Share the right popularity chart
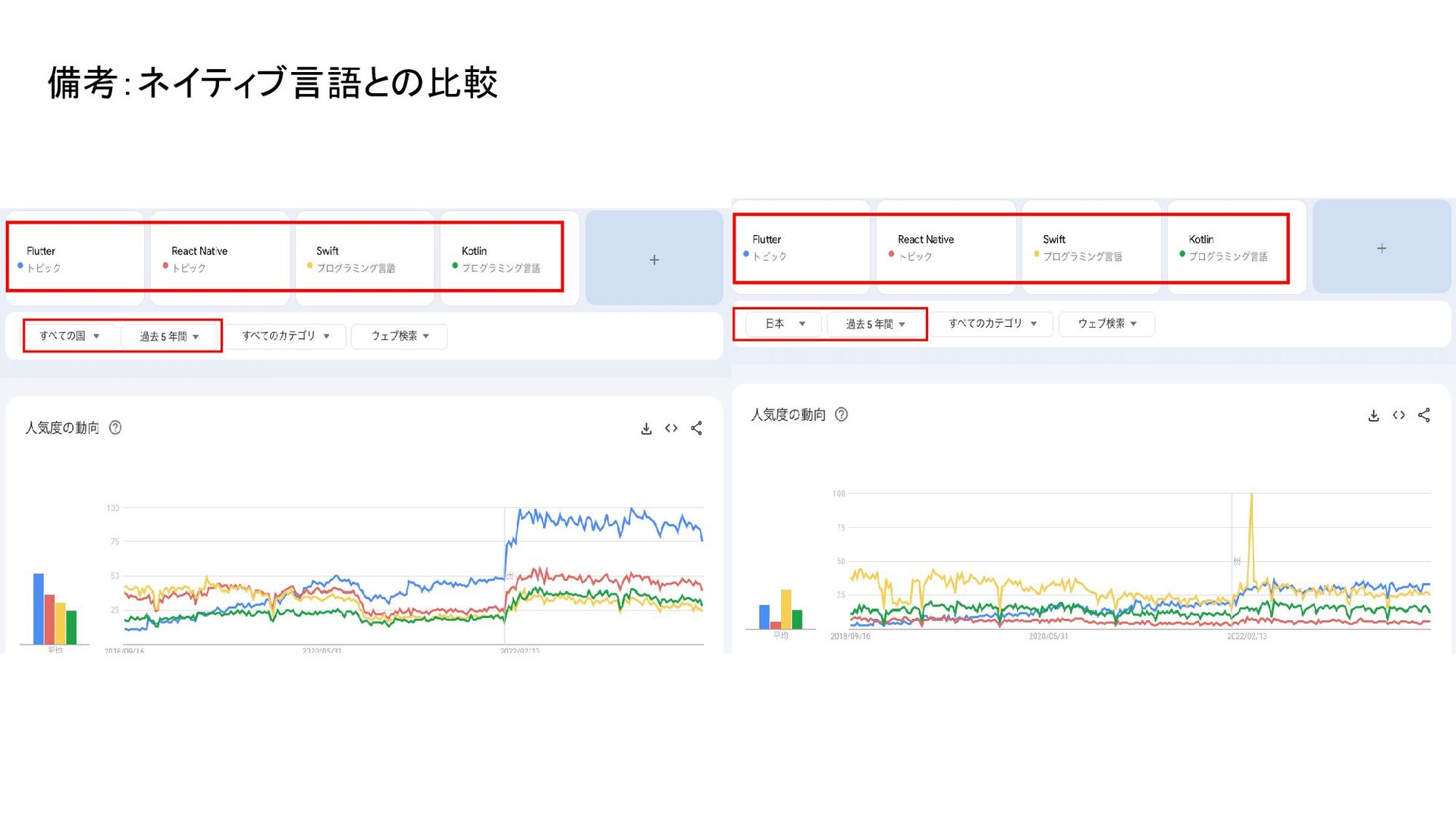1456x819 pixels. click(1424, 416)
